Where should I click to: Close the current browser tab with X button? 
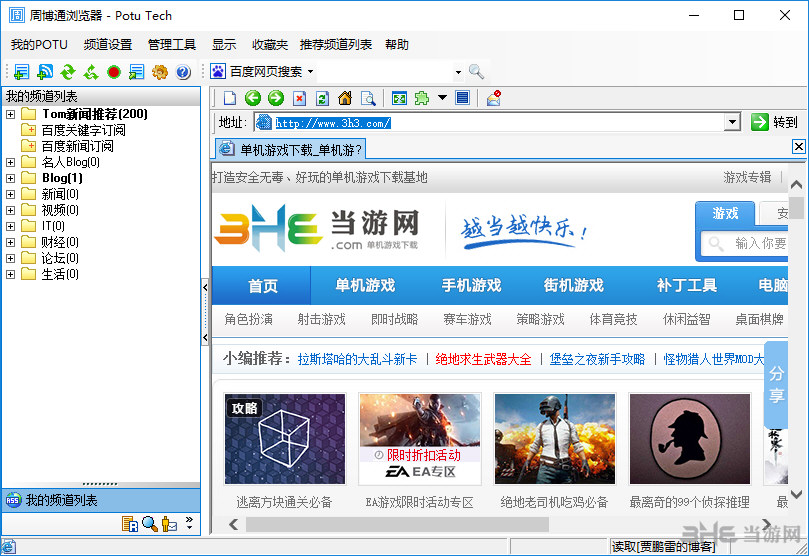coord(799,146)
